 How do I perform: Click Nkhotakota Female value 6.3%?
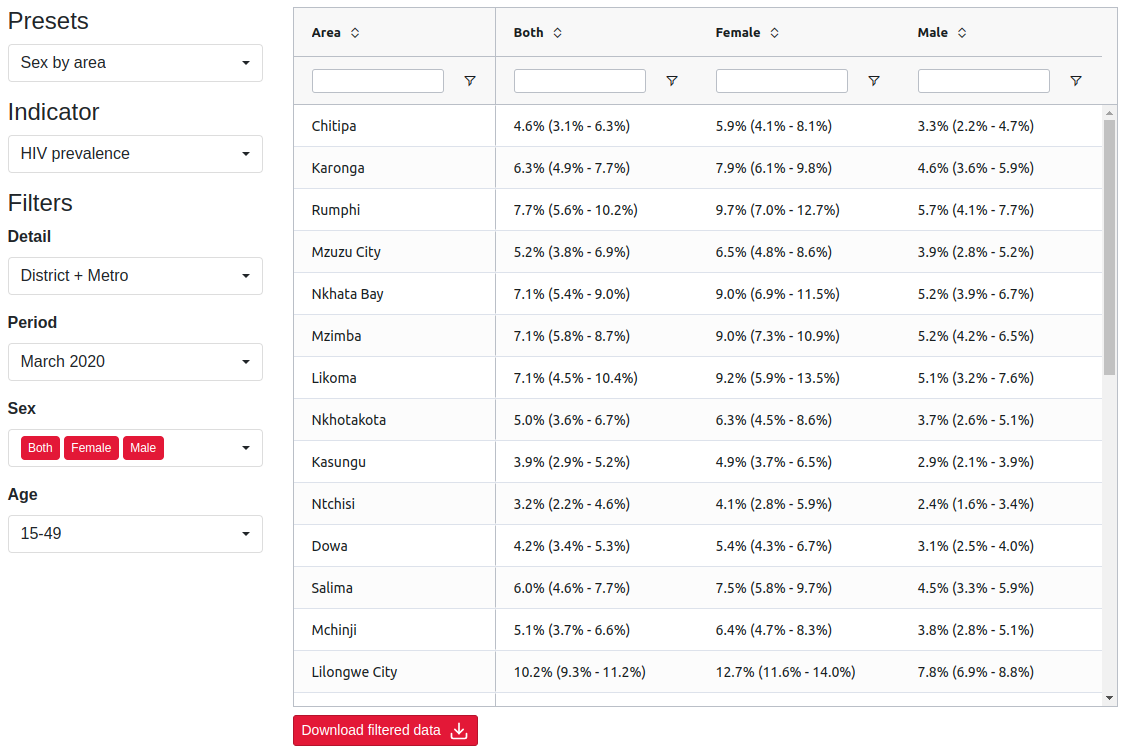click(773, 420)
